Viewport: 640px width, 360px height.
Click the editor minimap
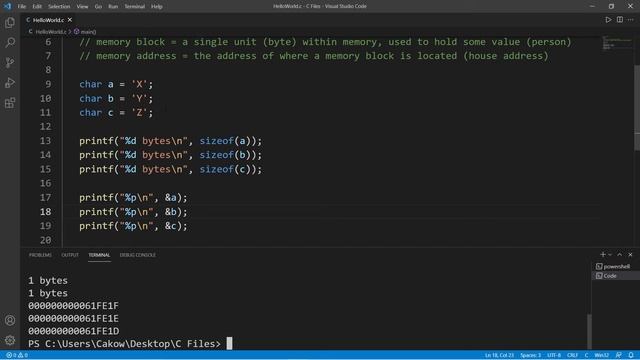pyautogui.click(x=617, y=42)
